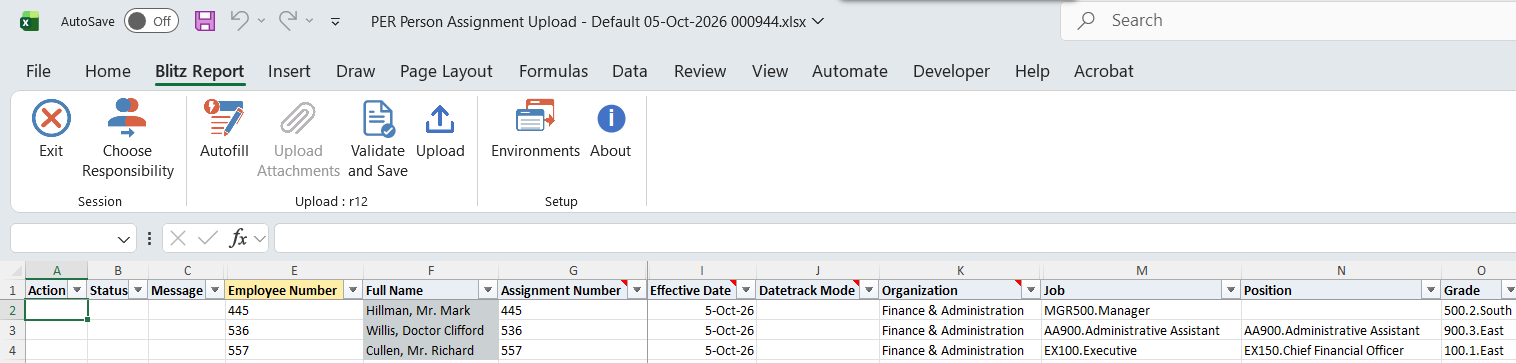Select row 3 header

point(12,330)
